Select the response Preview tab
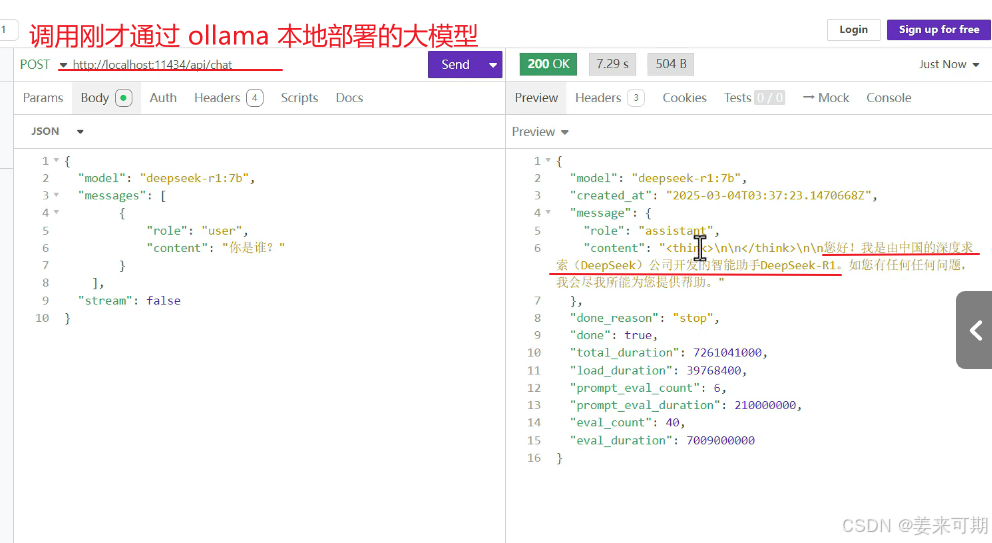Viewport: 992px width, 543px height. tap(536, 98)
